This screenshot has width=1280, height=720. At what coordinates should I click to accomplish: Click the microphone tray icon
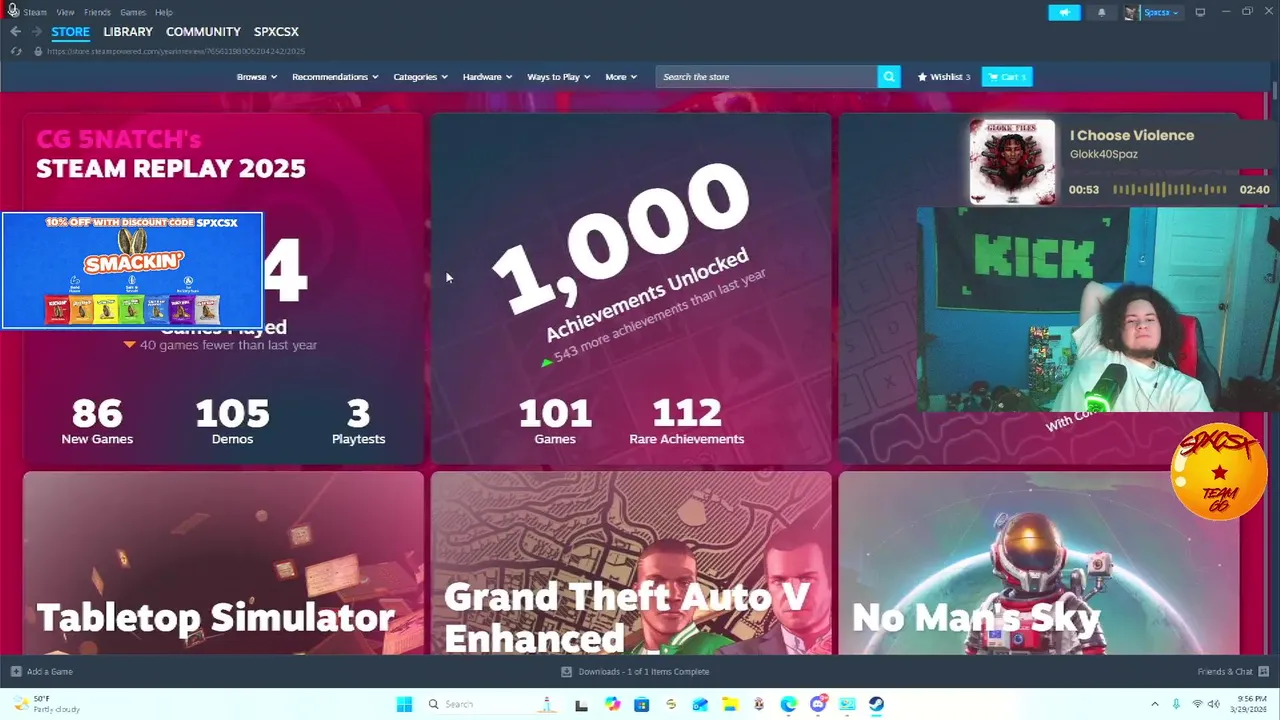1176,704
